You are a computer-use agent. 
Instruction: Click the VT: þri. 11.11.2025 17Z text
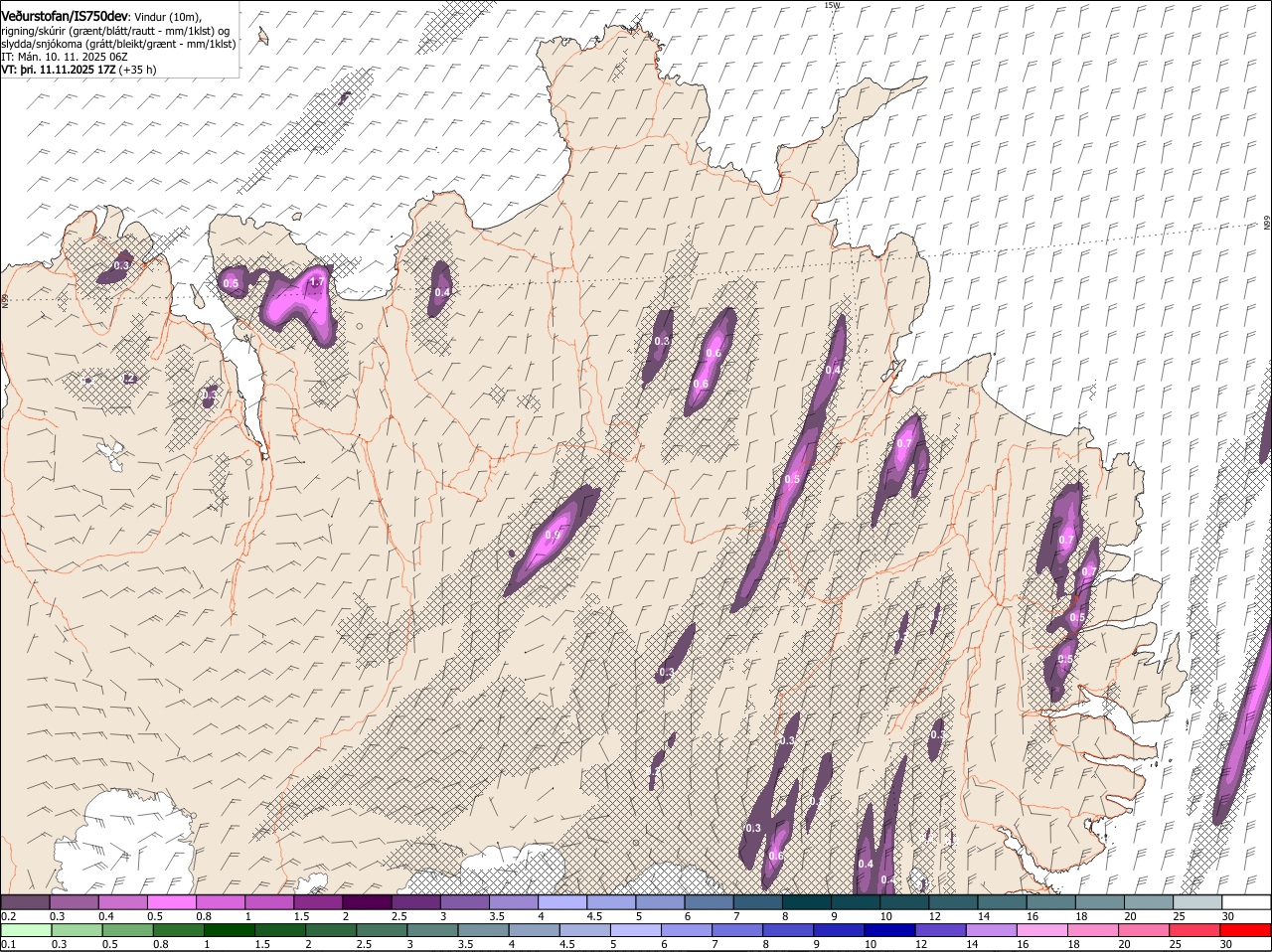59,70
